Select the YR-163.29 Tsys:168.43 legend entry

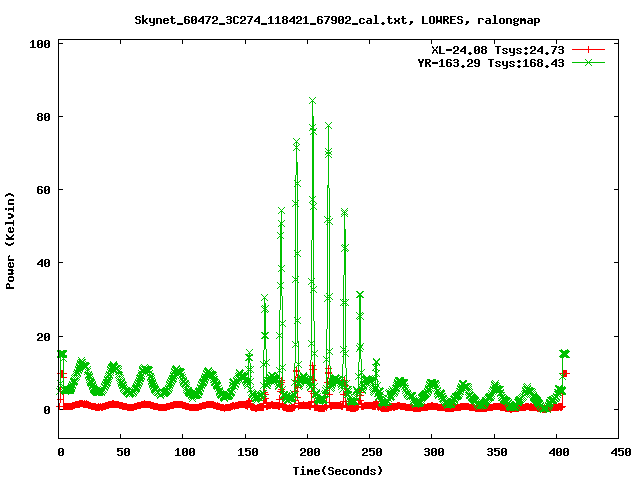coord(491,63)
